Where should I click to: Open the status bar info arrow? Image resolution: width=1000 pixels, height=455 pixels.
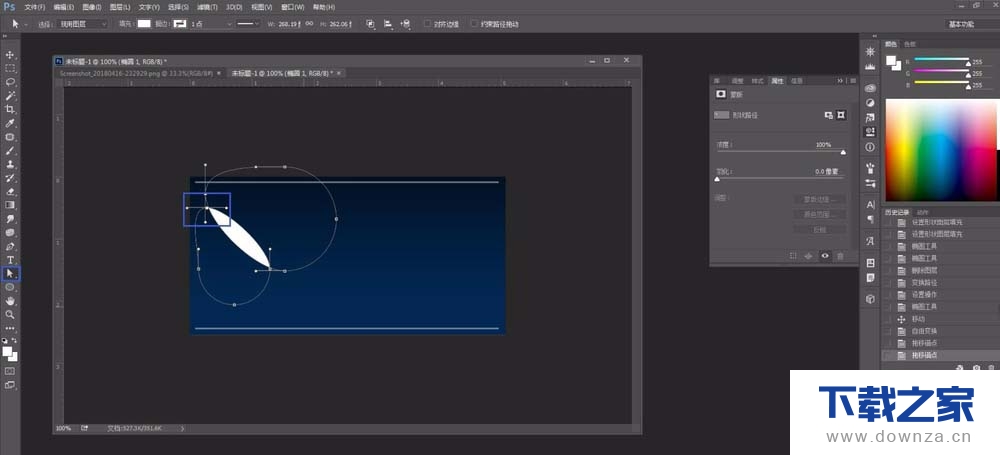pos(182,429)
